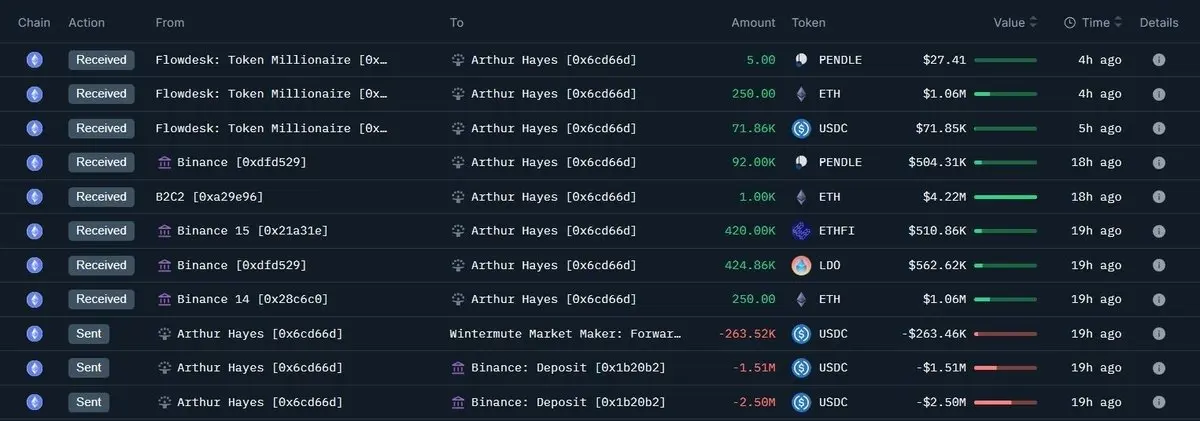The width and height of the screenshot is (1200, 421).
Task: Open details info icon for -263.52K USDC row
Action: click(1159, 334)
